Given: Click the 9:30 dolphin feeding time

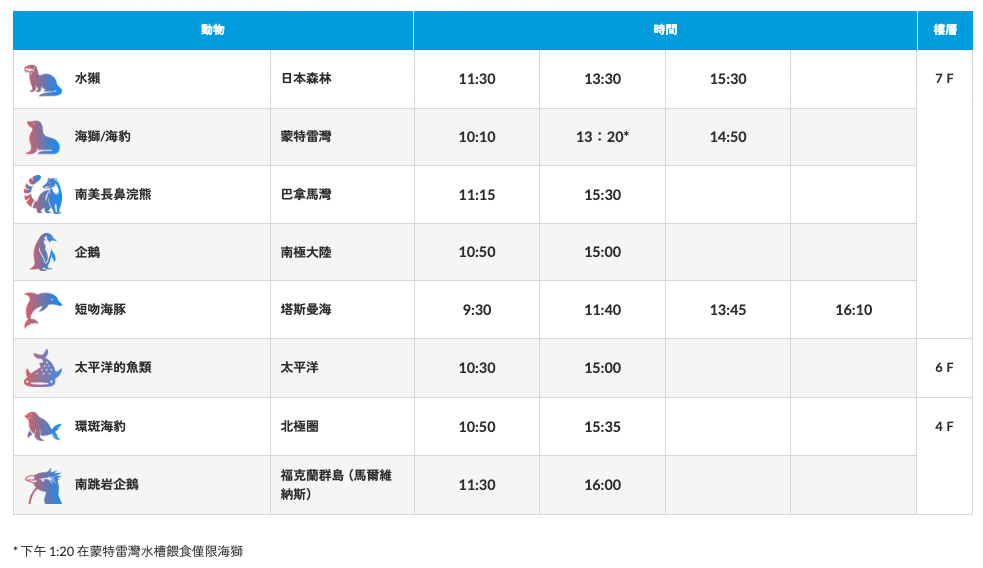Looking at the screenshot, I should [477, 310].
